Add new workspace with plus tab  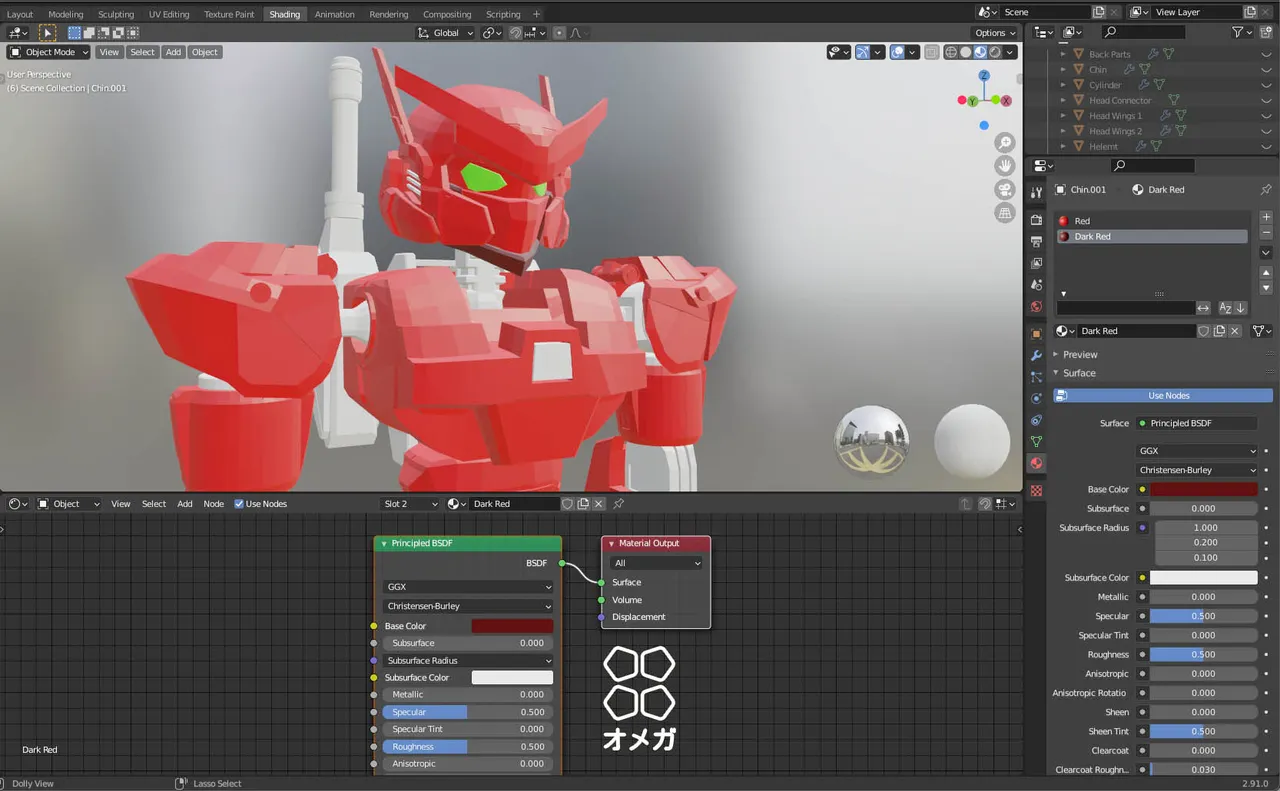536,14
